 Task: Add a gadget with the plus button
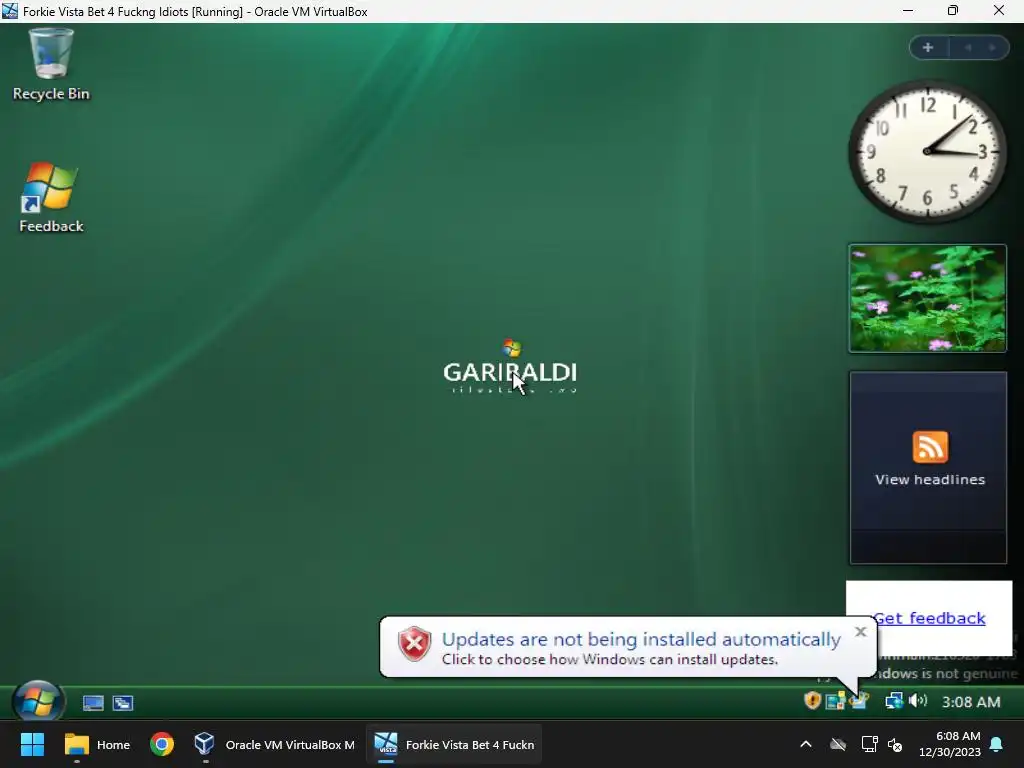[928, 48]
